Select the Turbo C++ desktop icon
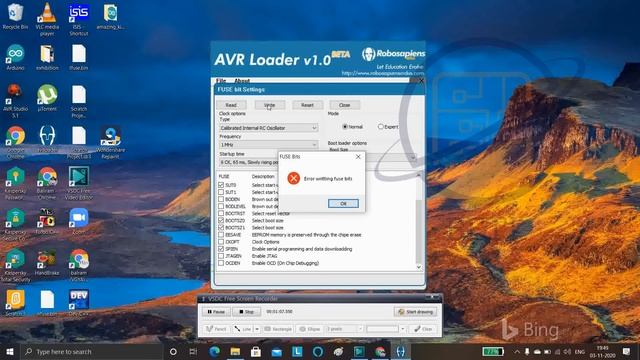The image size is (640, 360). 47,221
